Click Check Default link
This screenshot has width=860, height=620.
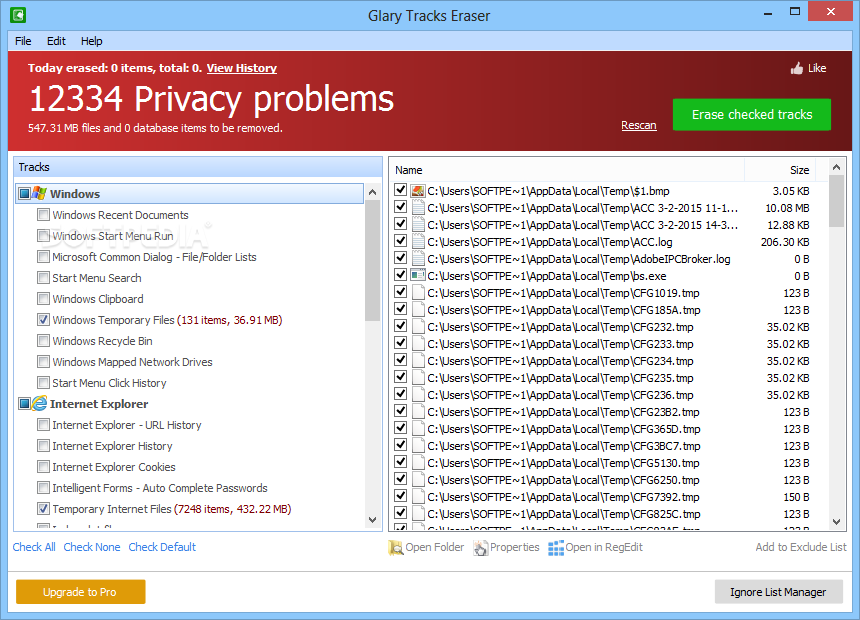coord(162,547)
